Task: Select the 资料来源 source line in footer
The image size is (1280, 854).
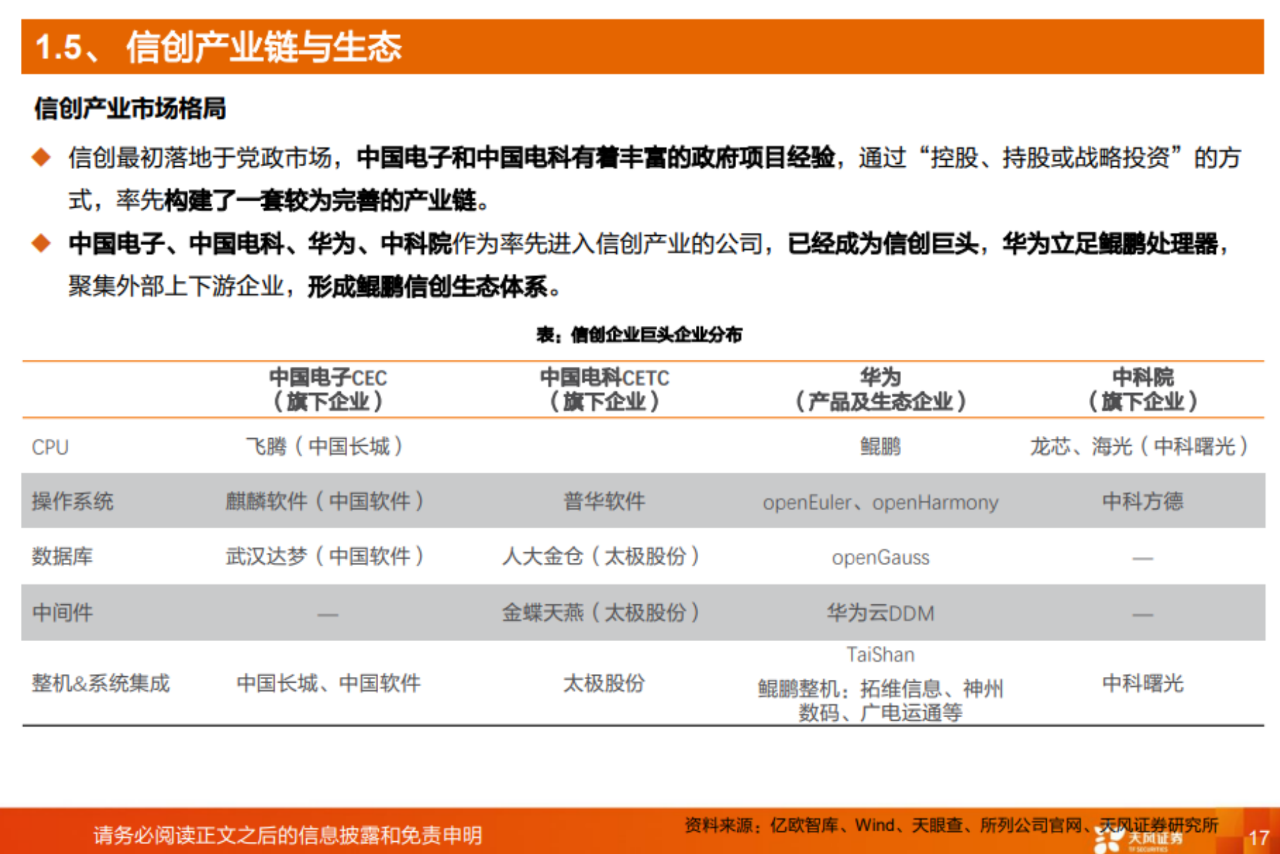Action: (x=950, y=826)
